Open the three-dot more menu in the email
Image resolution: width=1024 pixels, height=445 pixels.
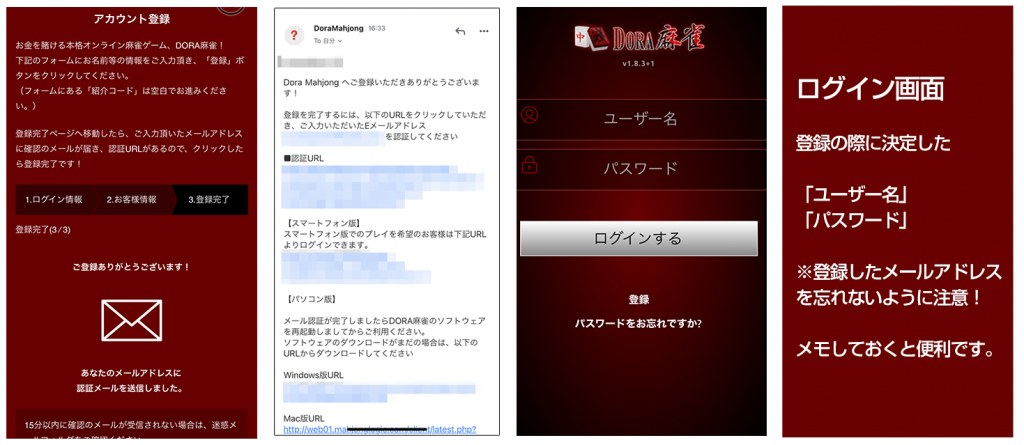coord(484,31)
